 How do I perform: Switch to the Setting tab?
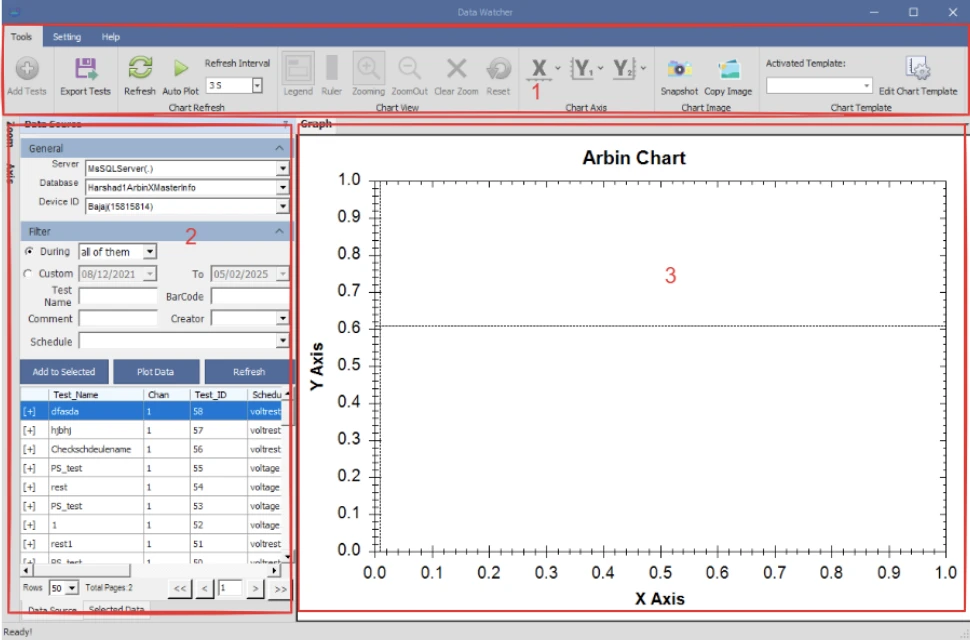tap(65, 36)
